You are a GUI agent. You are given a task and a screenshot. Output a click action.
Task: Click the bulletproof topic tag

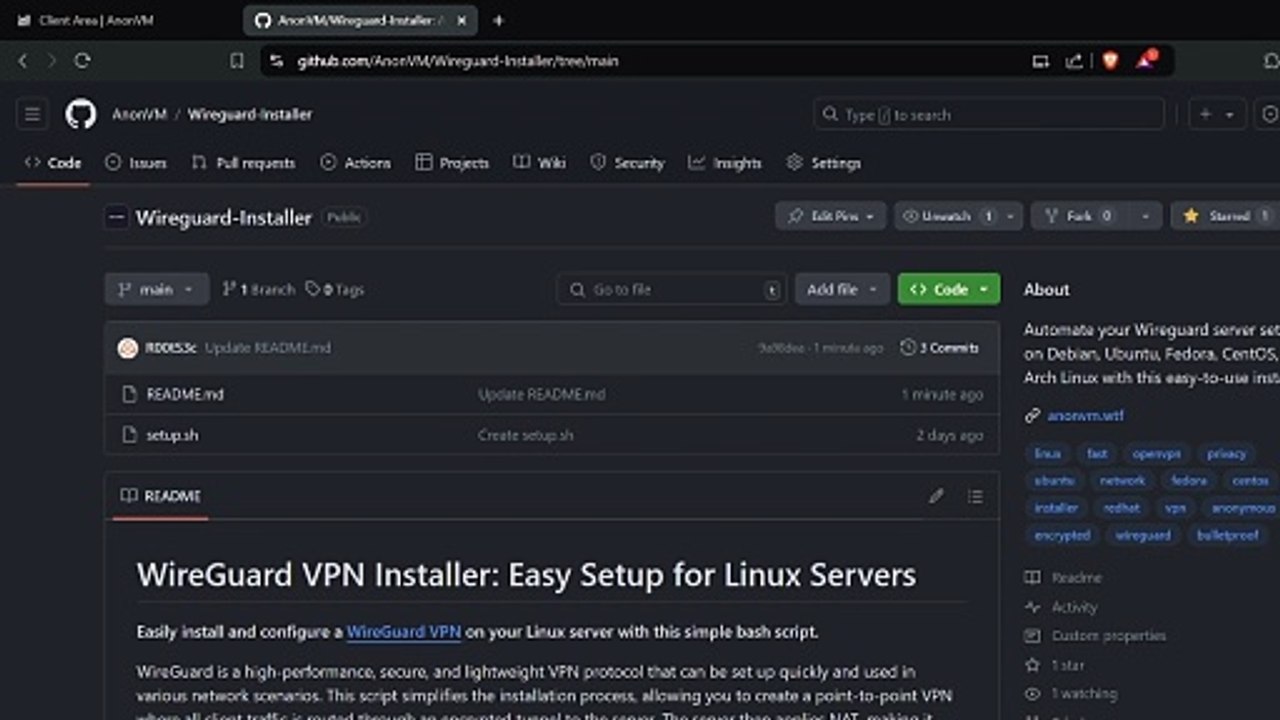(1228, 535)
